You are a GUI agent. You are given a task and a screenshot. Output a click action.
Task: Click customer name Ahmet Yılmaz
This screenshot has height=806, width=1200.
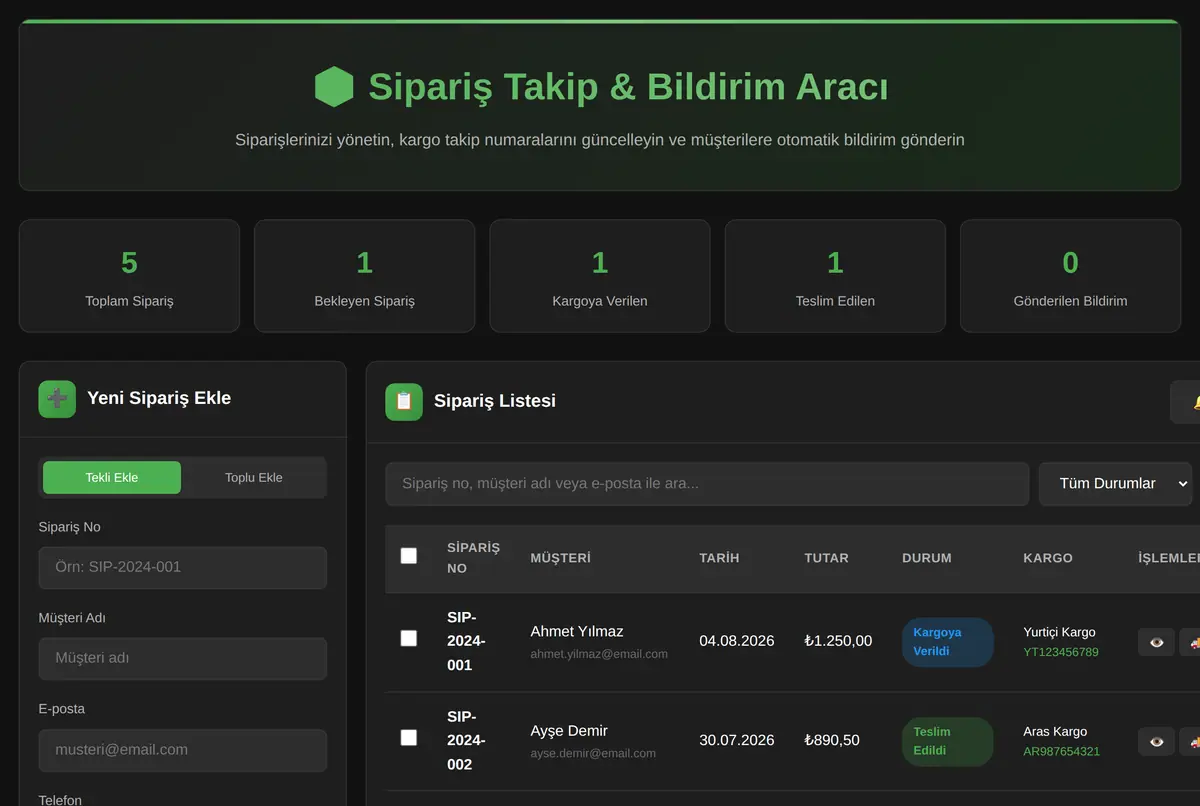pyautogui.click(x=577, y=632)
